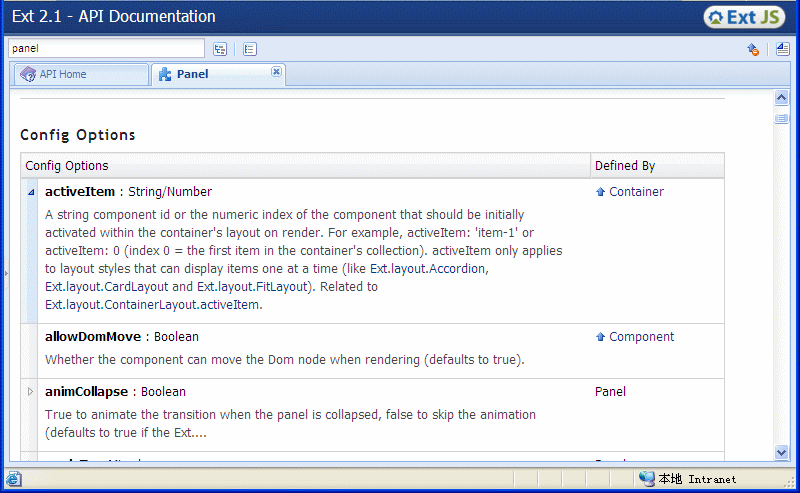Click Panel in the Defined By column
800x493 pixels.
[x=610, y=391]
